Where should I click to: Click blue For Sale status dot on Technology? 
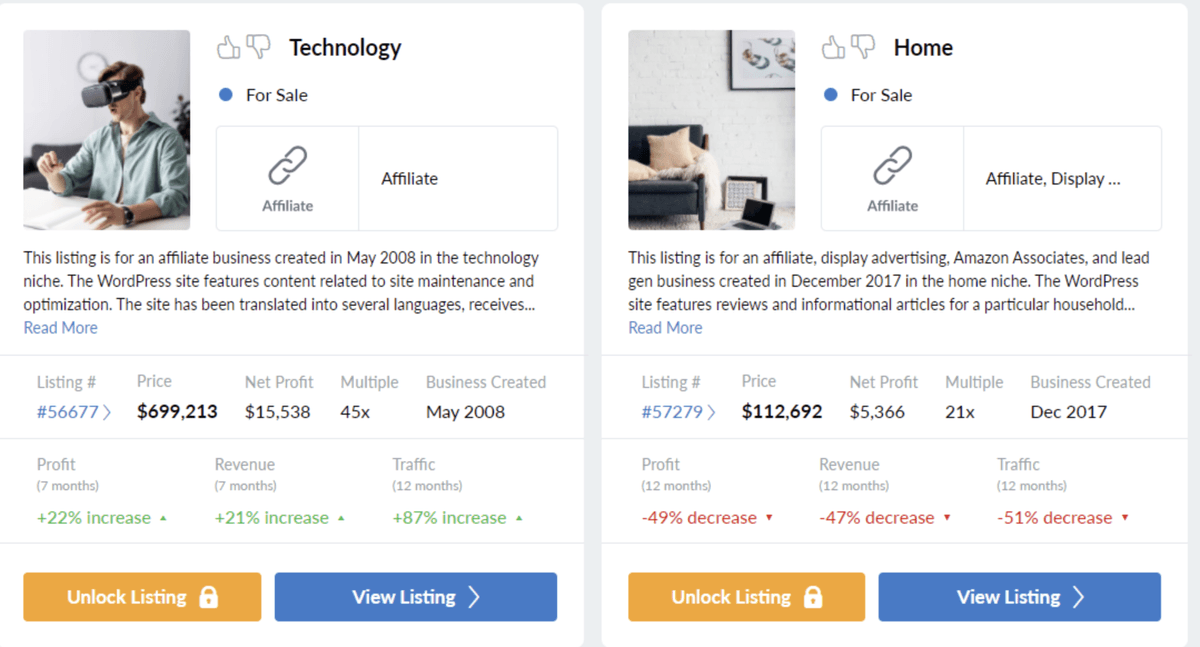[x=226, y=95]
